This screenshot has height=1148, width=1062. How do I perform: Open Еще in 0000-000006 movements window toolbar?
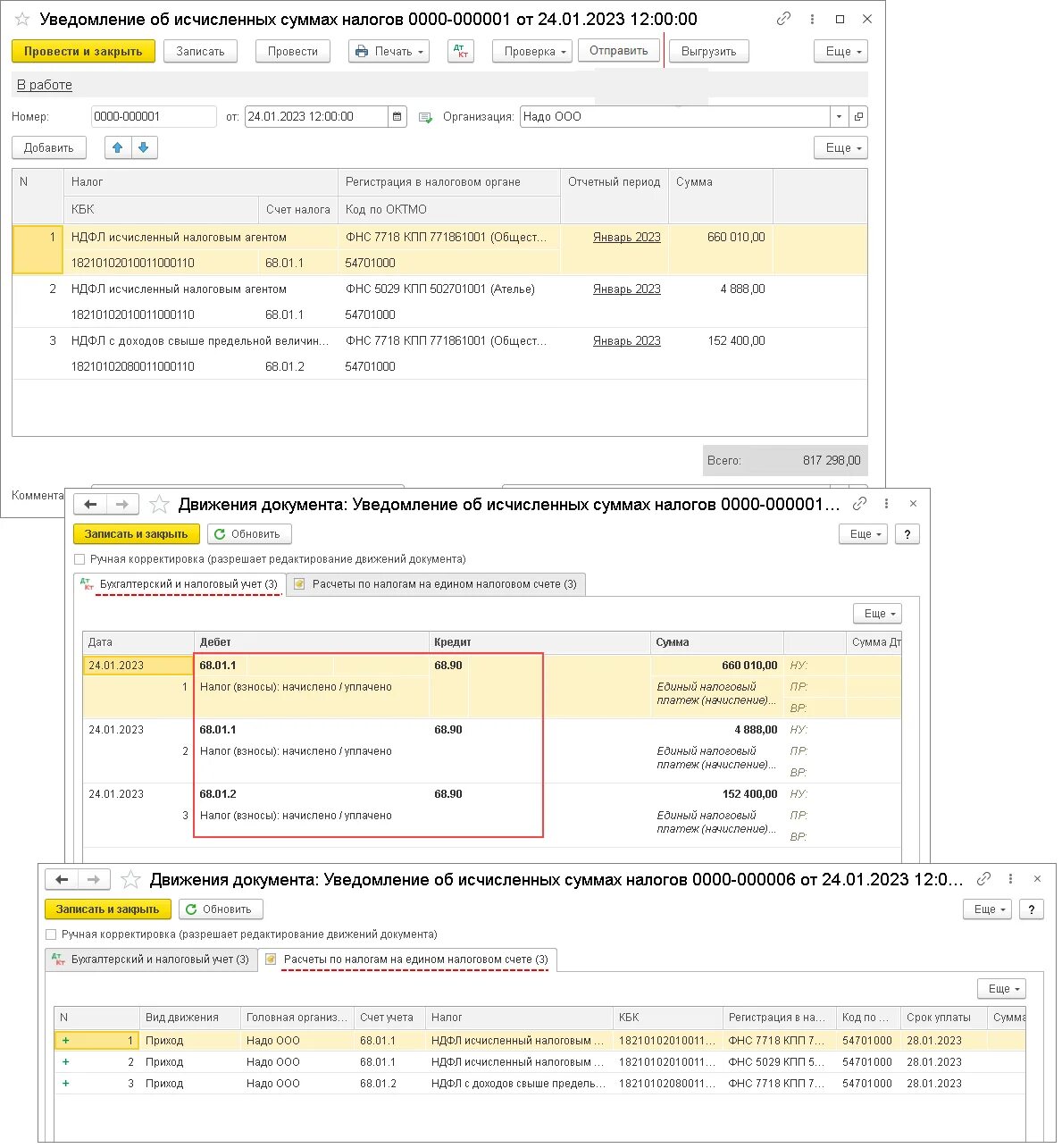click(x=987, y=909)
